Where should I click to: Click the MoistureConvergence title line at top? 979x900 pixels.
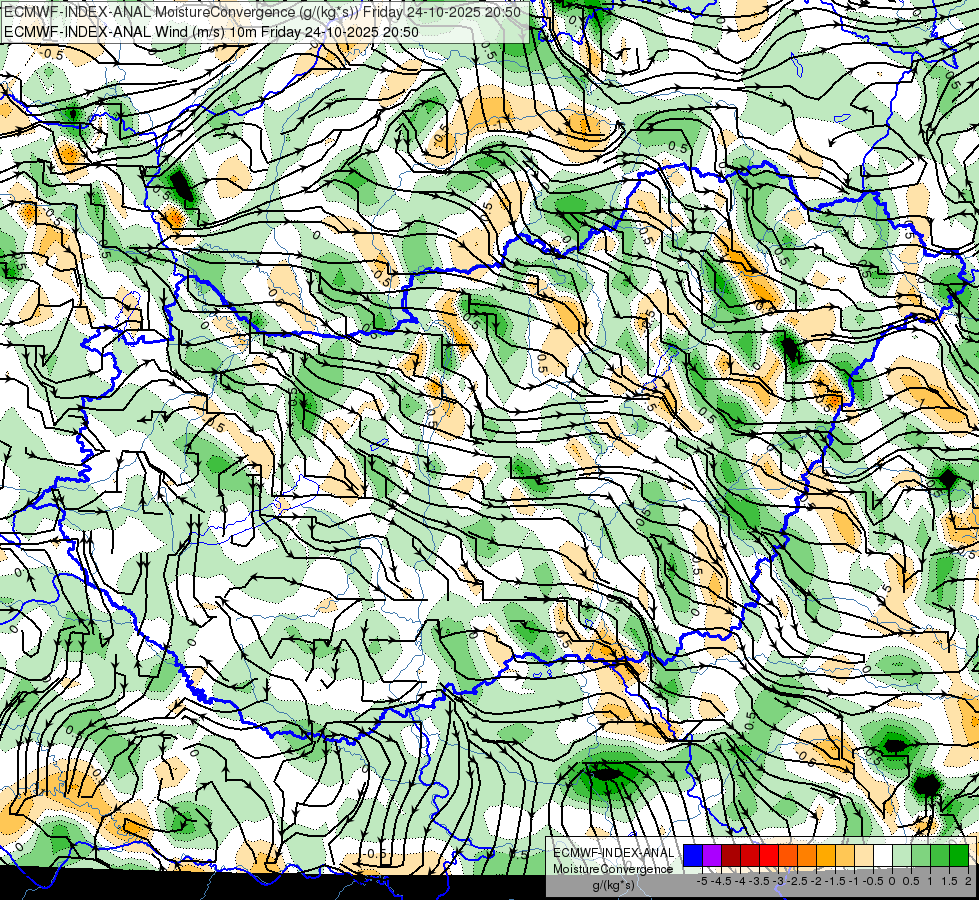pyautogui.click(x=263, y=12)
